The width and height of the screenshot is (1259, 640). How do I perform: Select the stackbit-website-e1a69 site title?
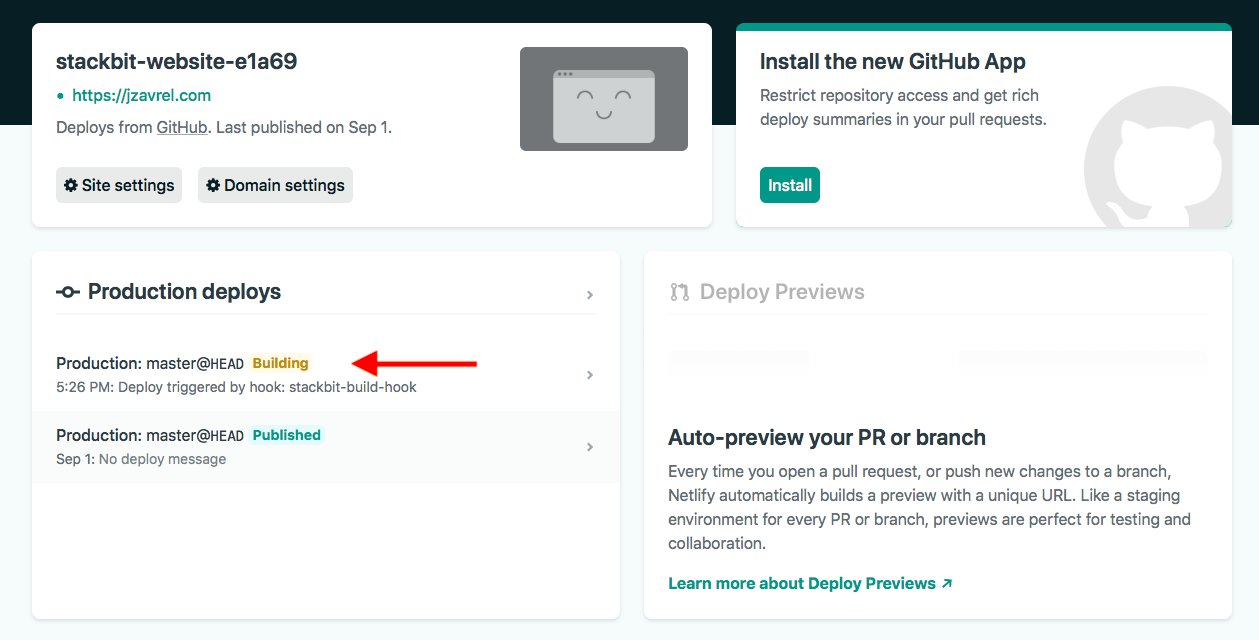176,61
